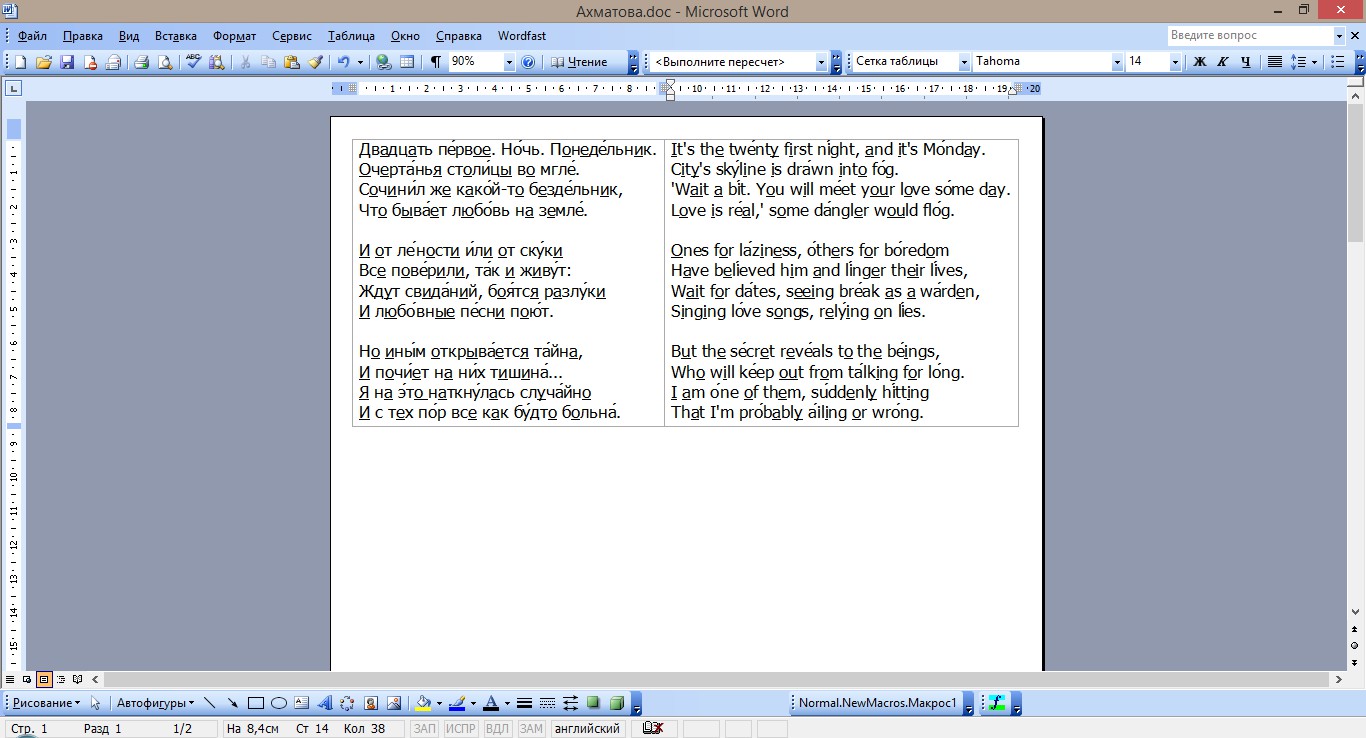Insert WordArt object

(x=325, y=703)
